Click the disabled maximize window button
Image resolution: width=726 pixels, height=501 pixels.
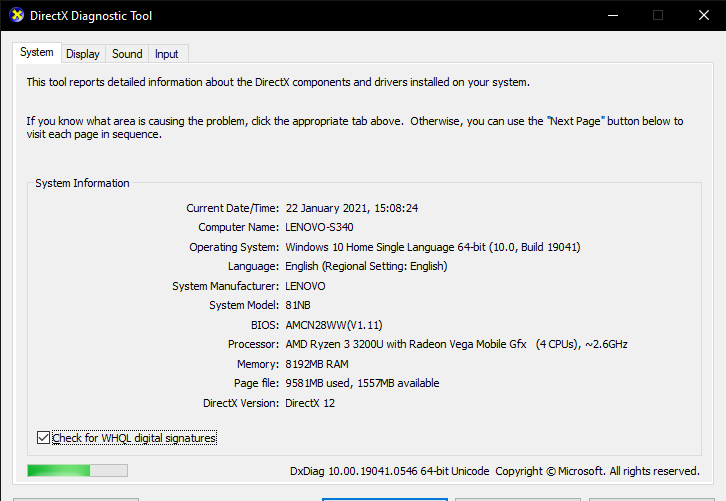click(x=658, y=15)
